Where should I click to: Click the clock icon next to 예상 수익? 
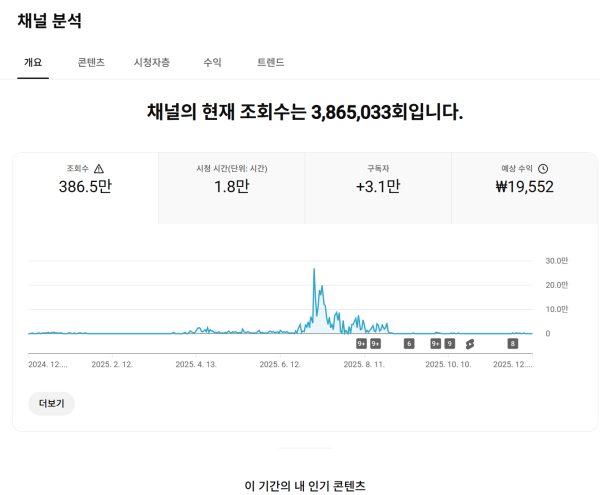click(543, 169)
